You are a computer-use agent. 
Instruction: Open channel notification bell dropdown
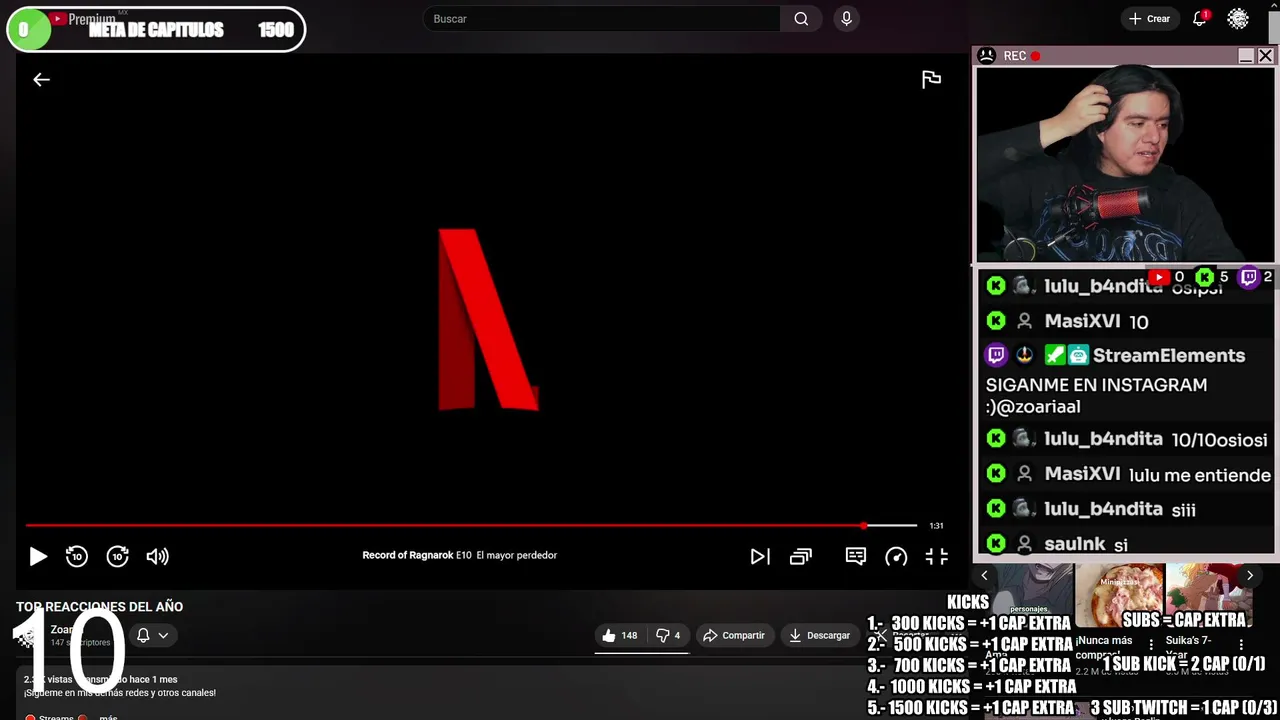(x=152, y=635)
